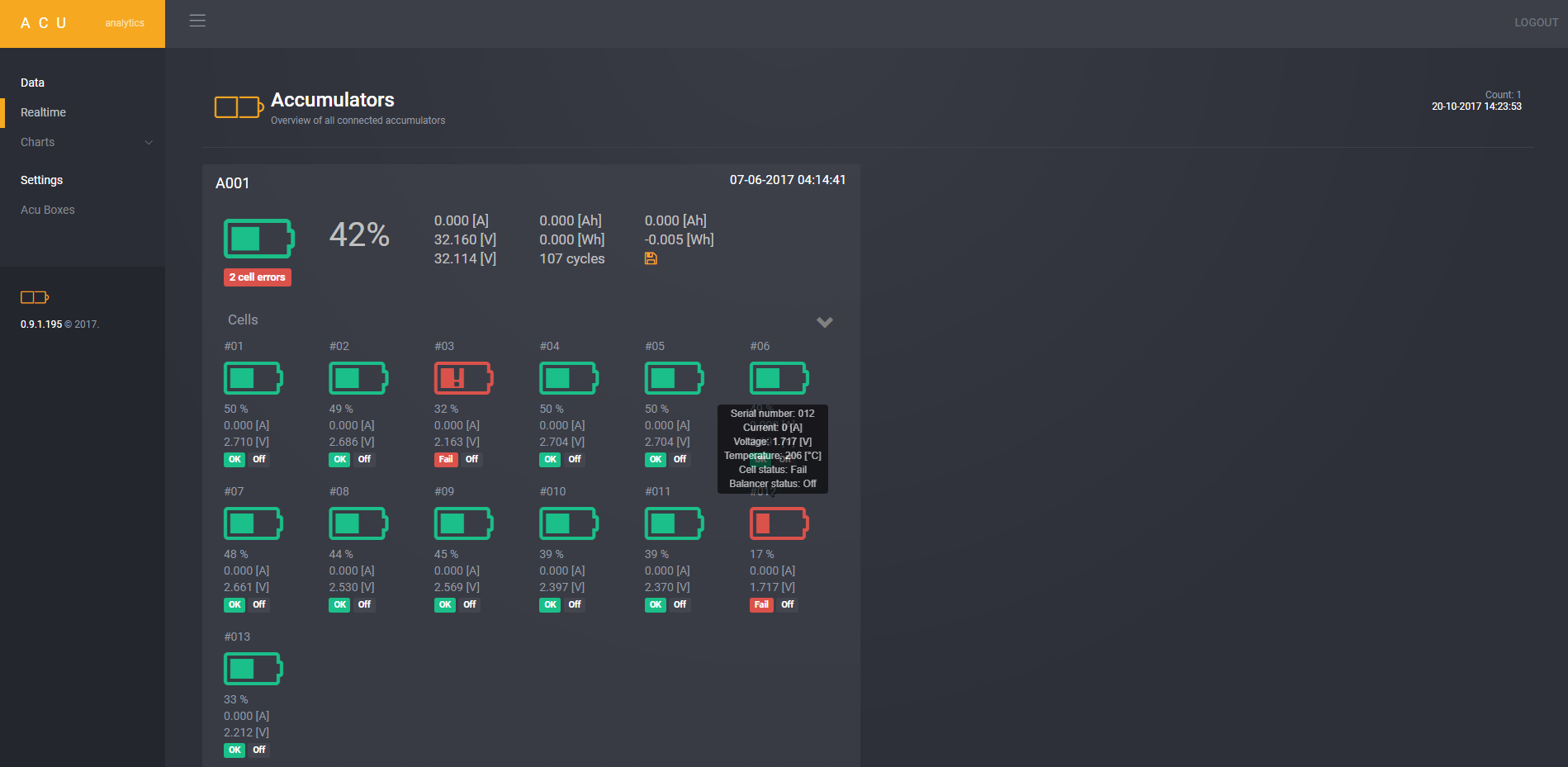Expand the Charts submenu in sidebar
Viewport: 1568px width, 767px height.
(83, 142)
